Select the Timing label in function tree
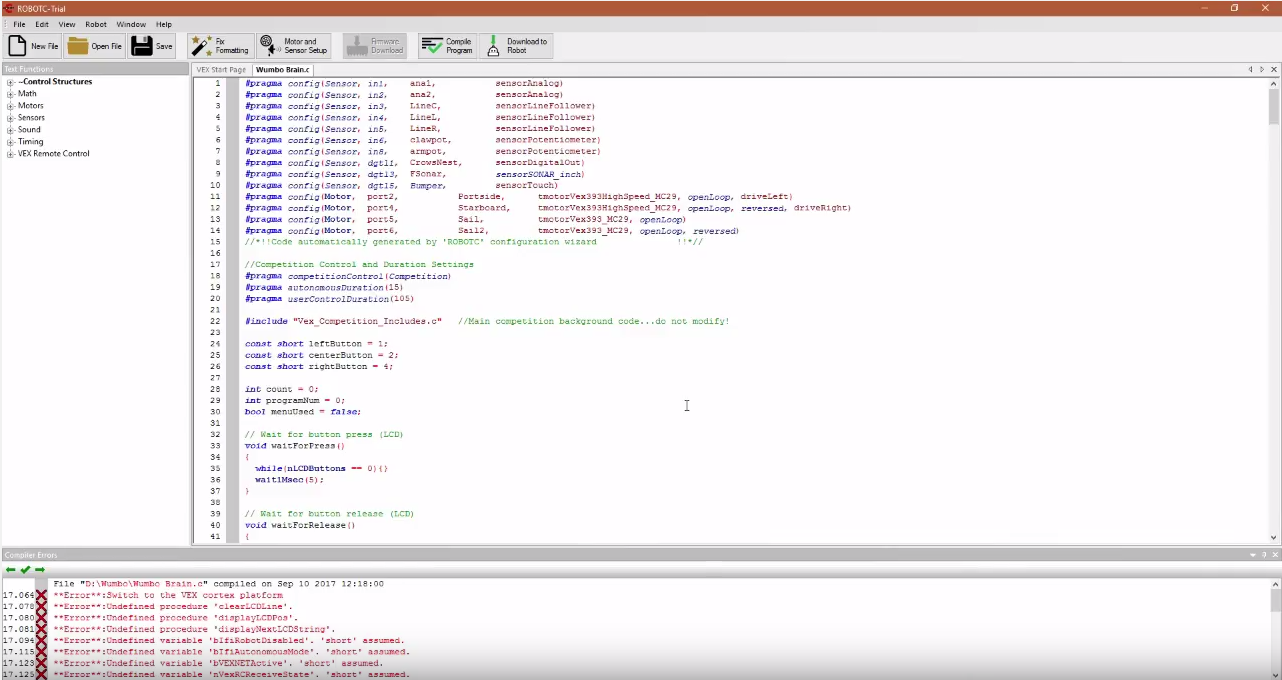 30,142
